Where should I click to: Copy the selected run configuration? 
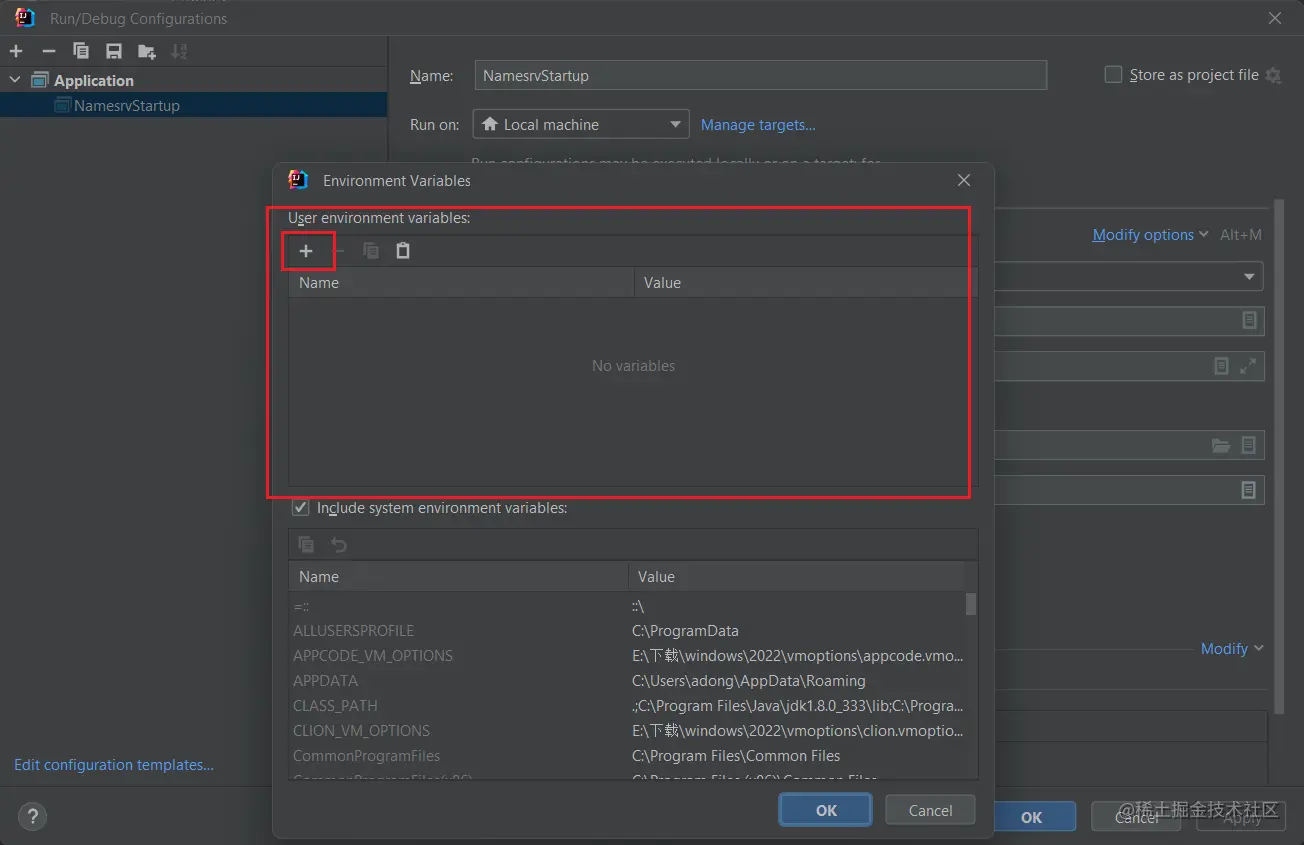pos(81,51)
